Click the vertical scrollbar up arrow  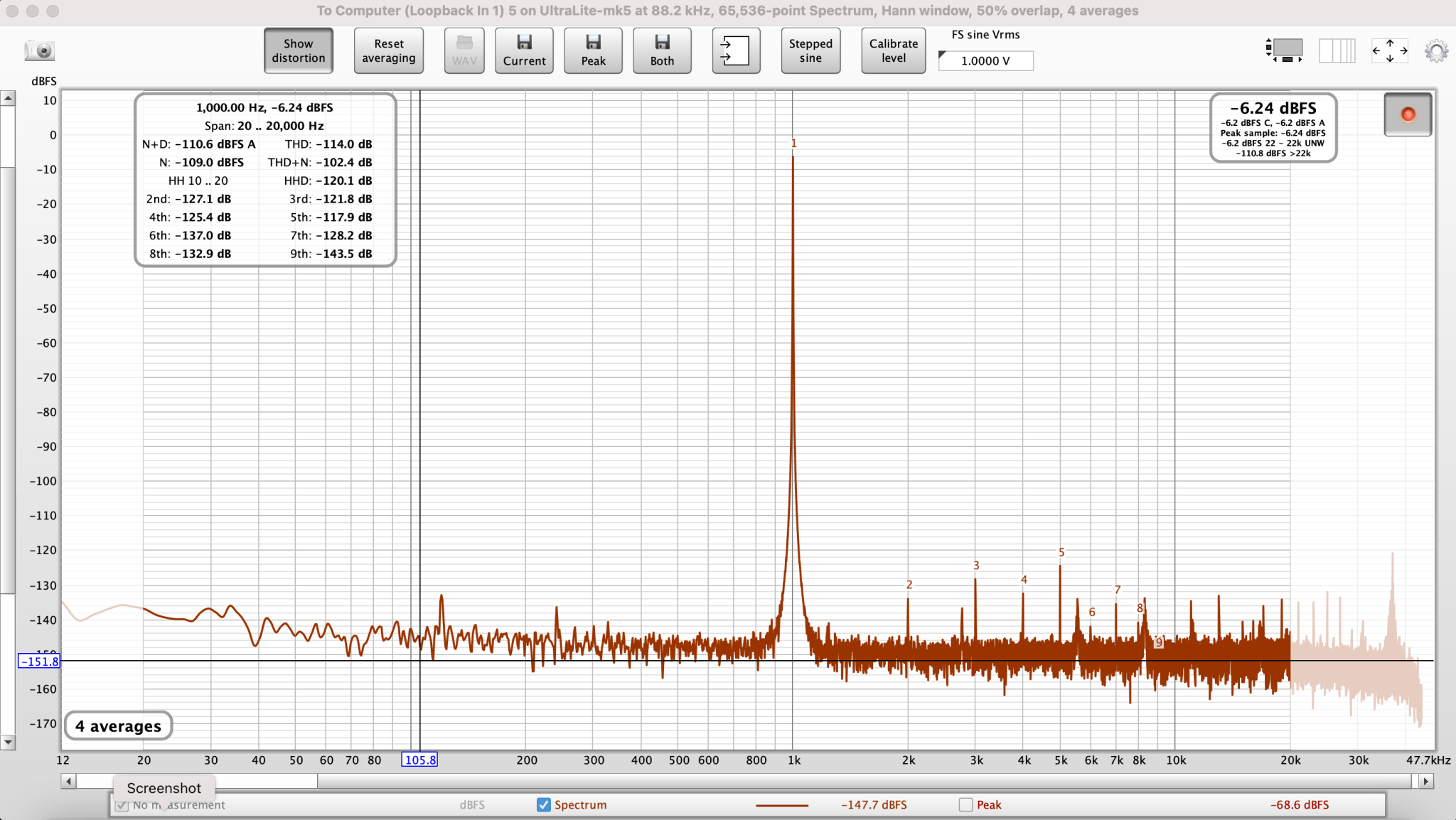(8, 98)
